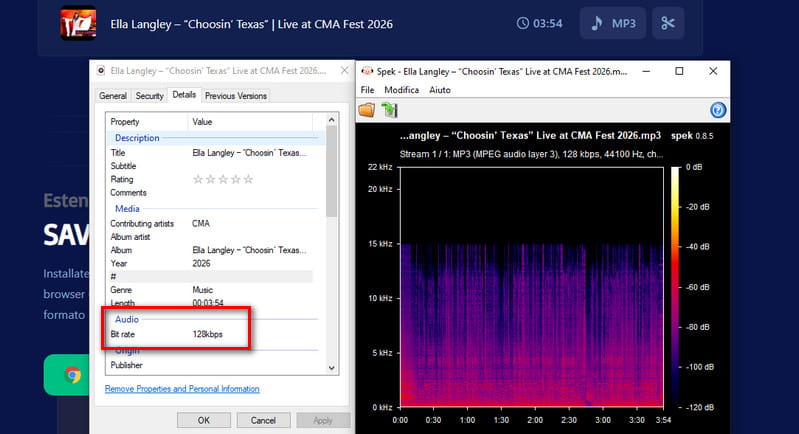The image size is (799, 434).
Task: Select the Publisher property row
Action: (x=209, y=365)
